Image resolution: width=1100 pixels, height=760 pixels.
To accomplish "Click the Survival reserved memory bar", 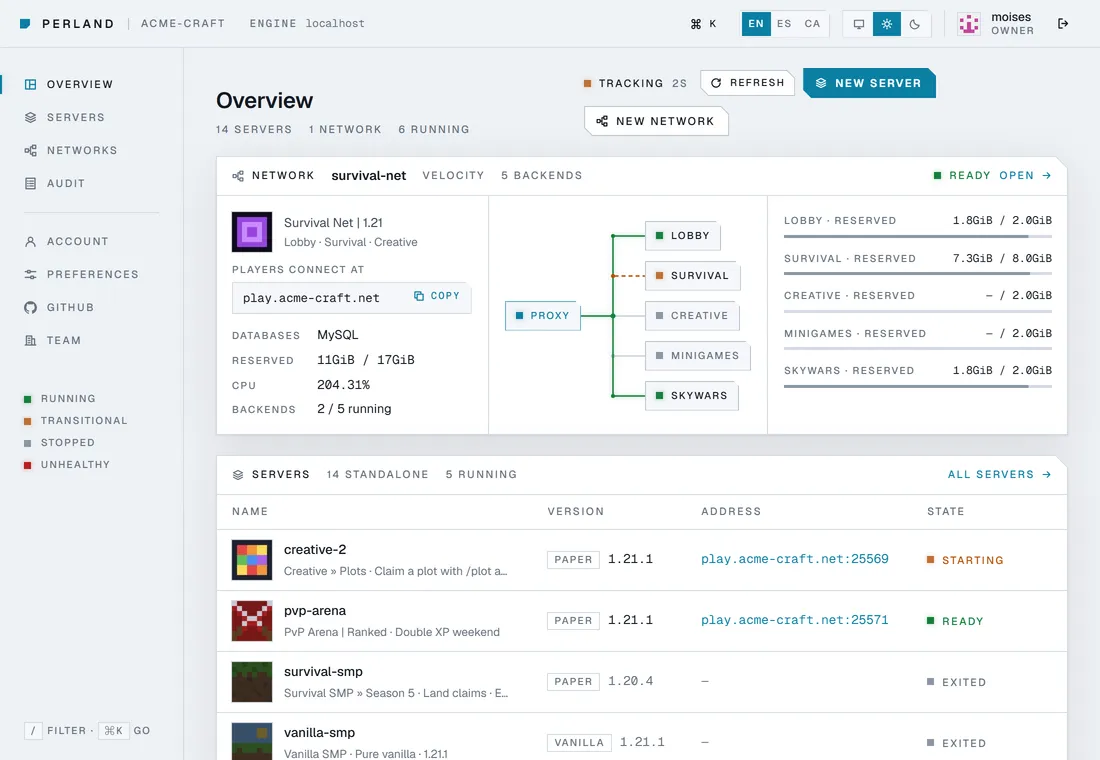I will coord(918,274).
